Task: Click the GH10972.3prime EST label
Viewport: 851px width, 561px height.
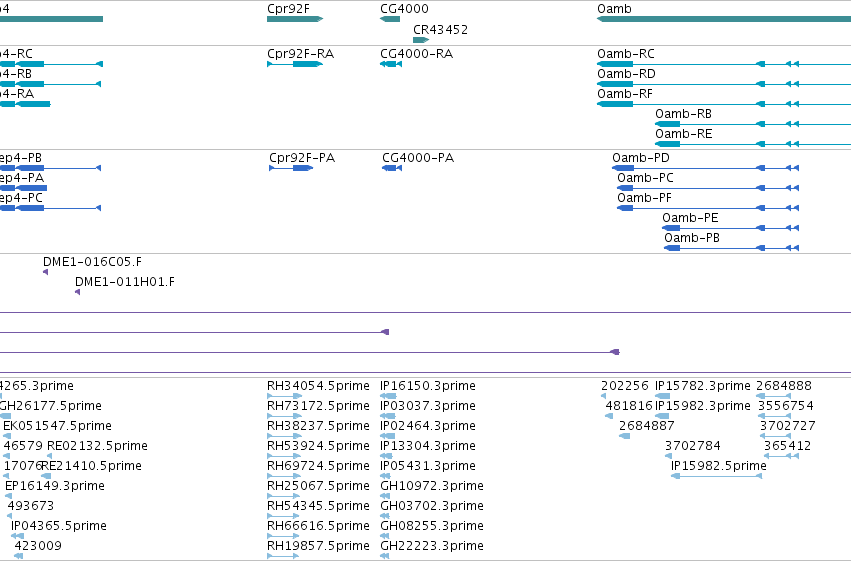Action: (x=431, y=486)
